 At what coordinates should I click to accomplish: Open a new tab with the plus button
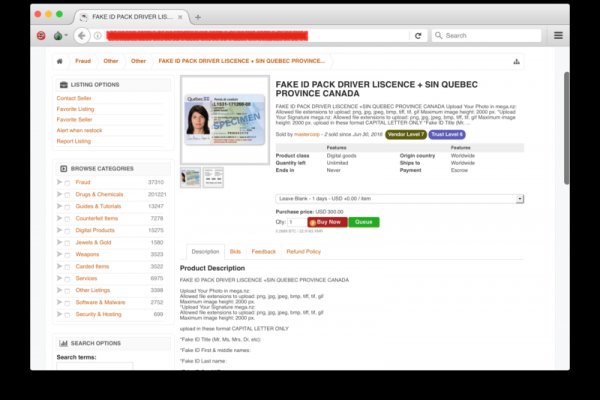[198, 16]
